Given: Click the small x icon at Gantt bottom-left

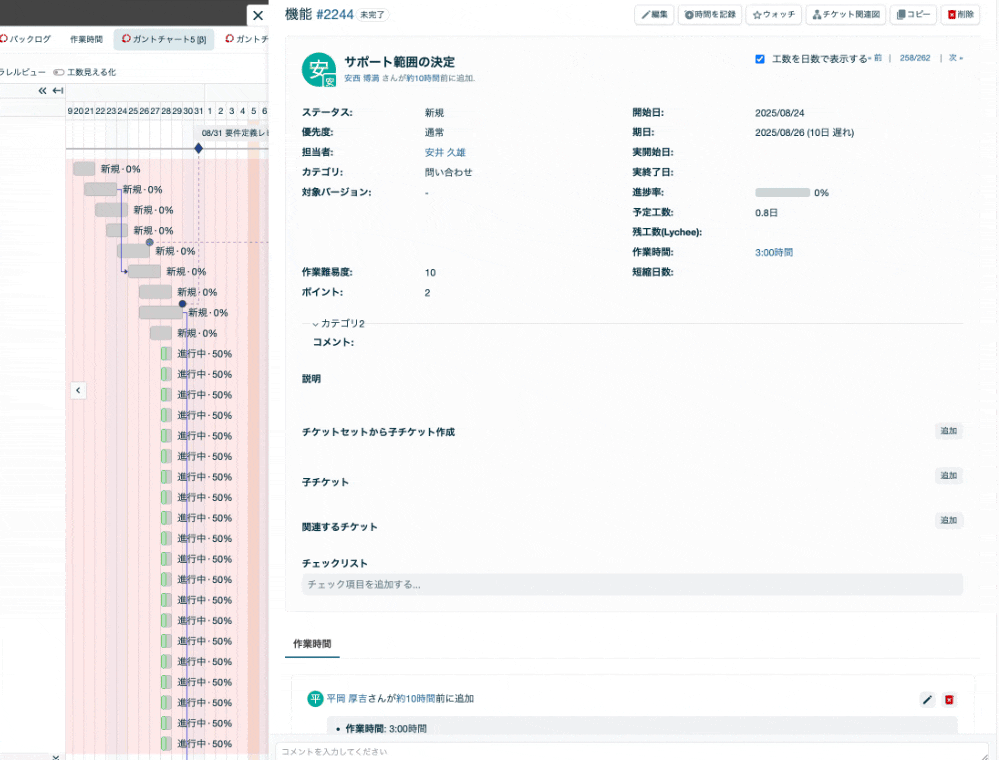Looking at the screenshot, I should pyautogui.click(x=56, y=757).
